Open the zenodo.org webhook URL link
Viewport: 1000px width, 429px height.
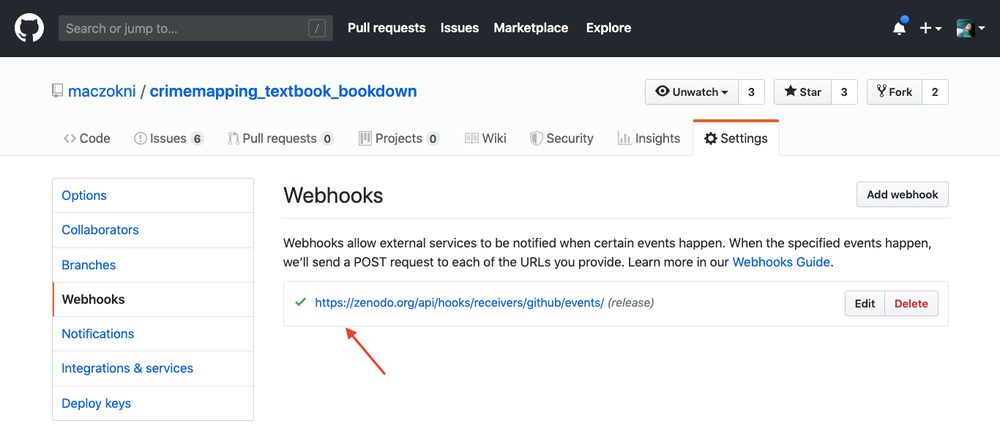[459, 303]
